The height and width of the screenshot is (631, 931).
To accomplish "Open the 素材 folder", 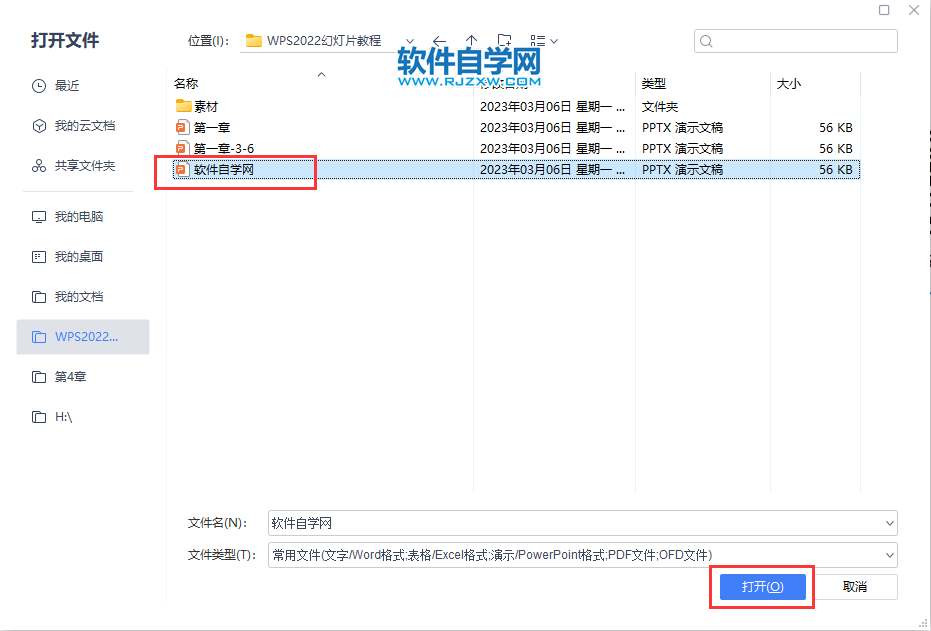I will (x=206, y=105).
